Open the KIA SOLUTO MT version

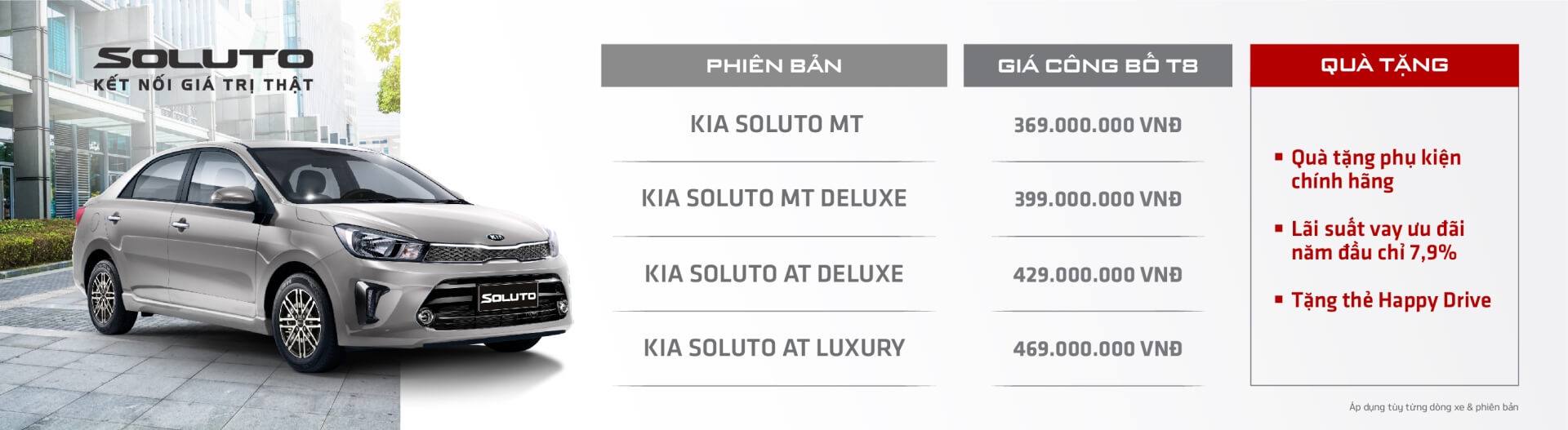[776, 124]
